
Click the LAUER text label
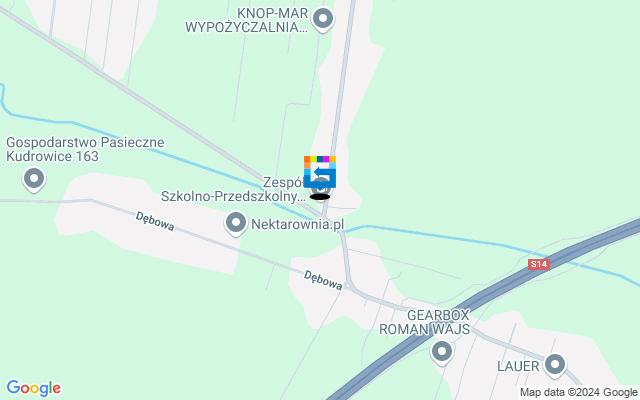(518, 367)
